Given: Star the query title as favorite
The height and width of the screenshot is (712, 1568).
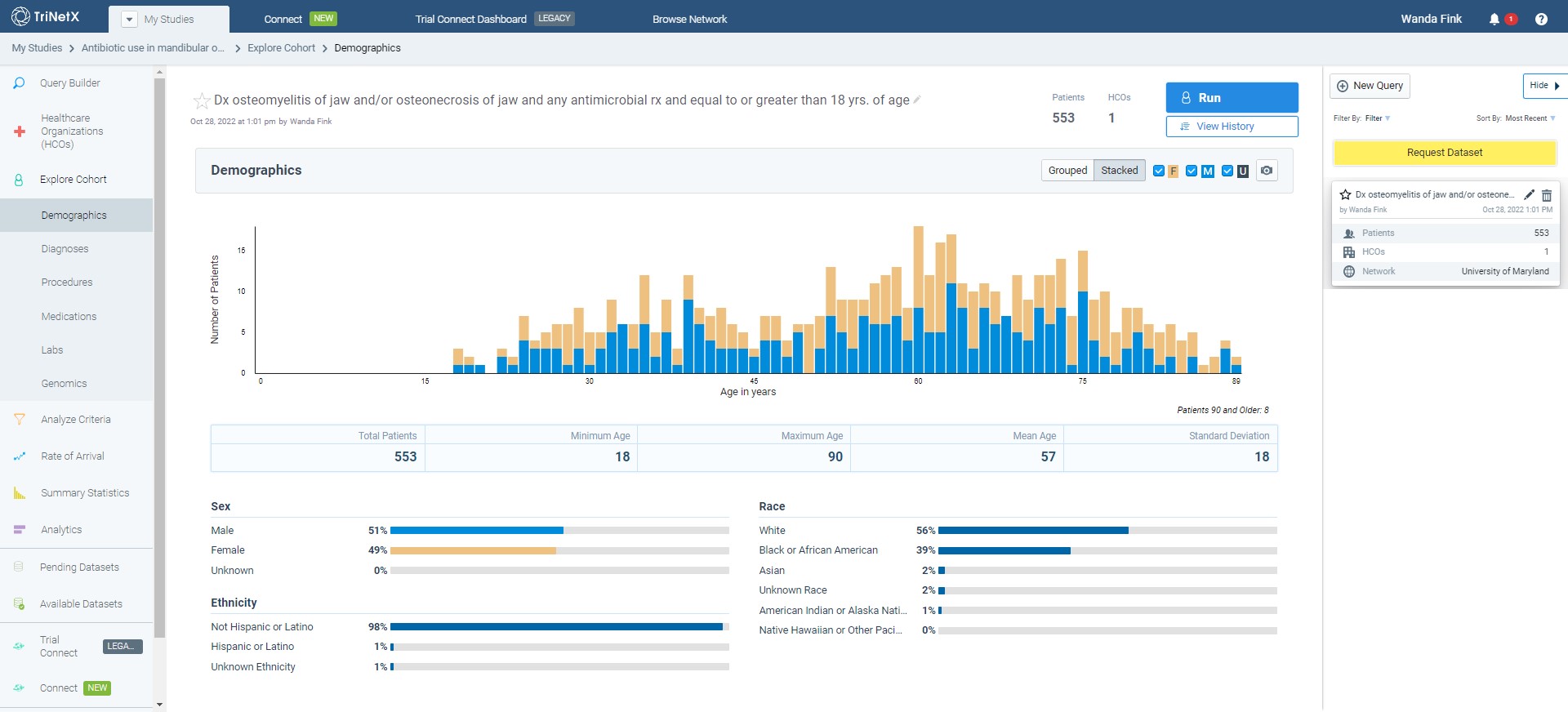Looking at the screenshot, I should [201, 101].
